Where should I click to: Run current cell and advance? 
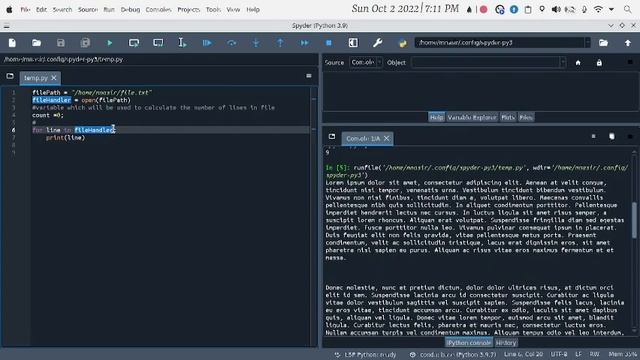(158, 43)
